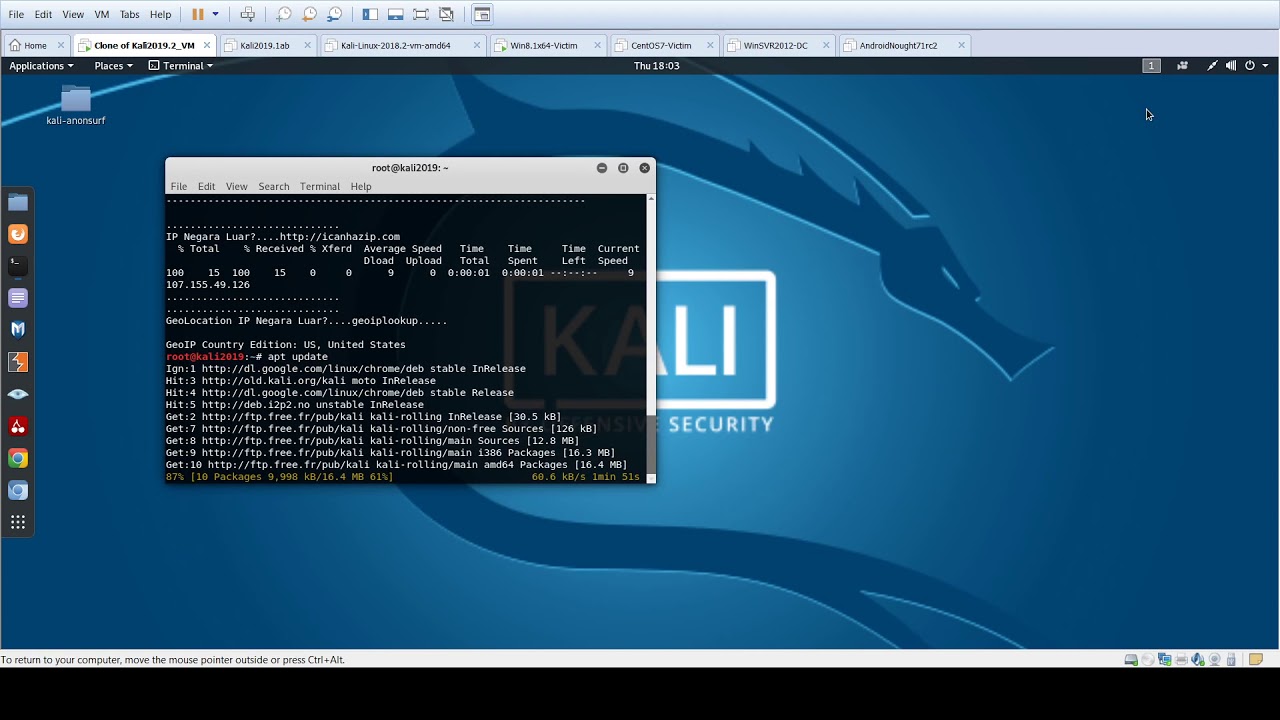Open the text editor notes icon in the dock

coord(17,298)
